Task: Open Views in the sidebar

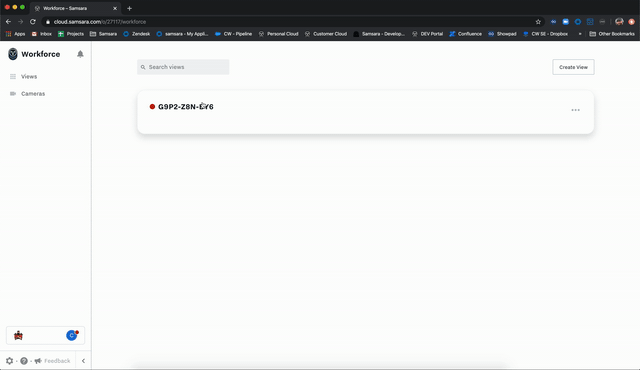Action: (29, 76)
